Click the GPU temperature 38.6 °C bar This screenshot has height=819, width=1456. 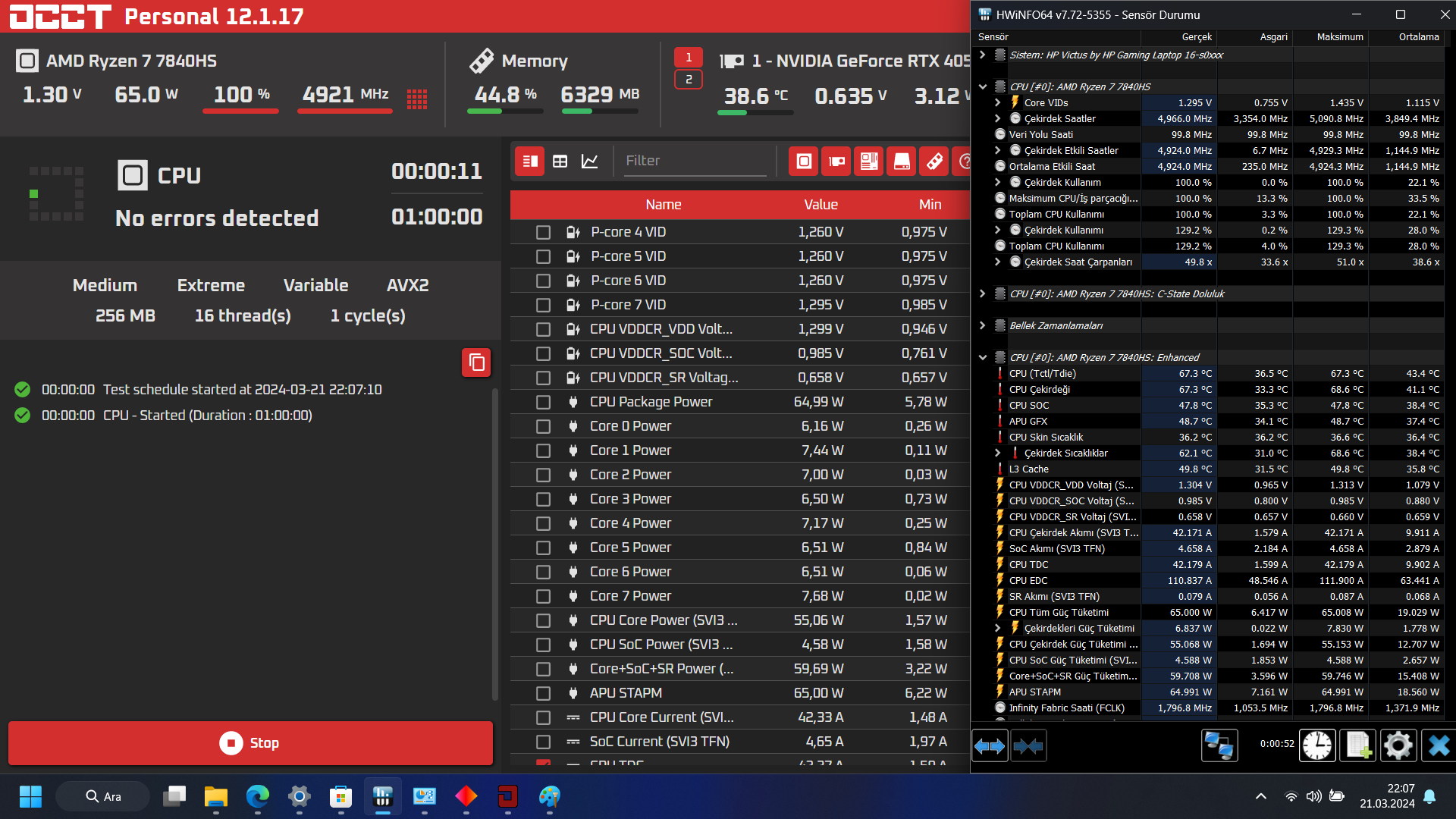tap(755, 113)
